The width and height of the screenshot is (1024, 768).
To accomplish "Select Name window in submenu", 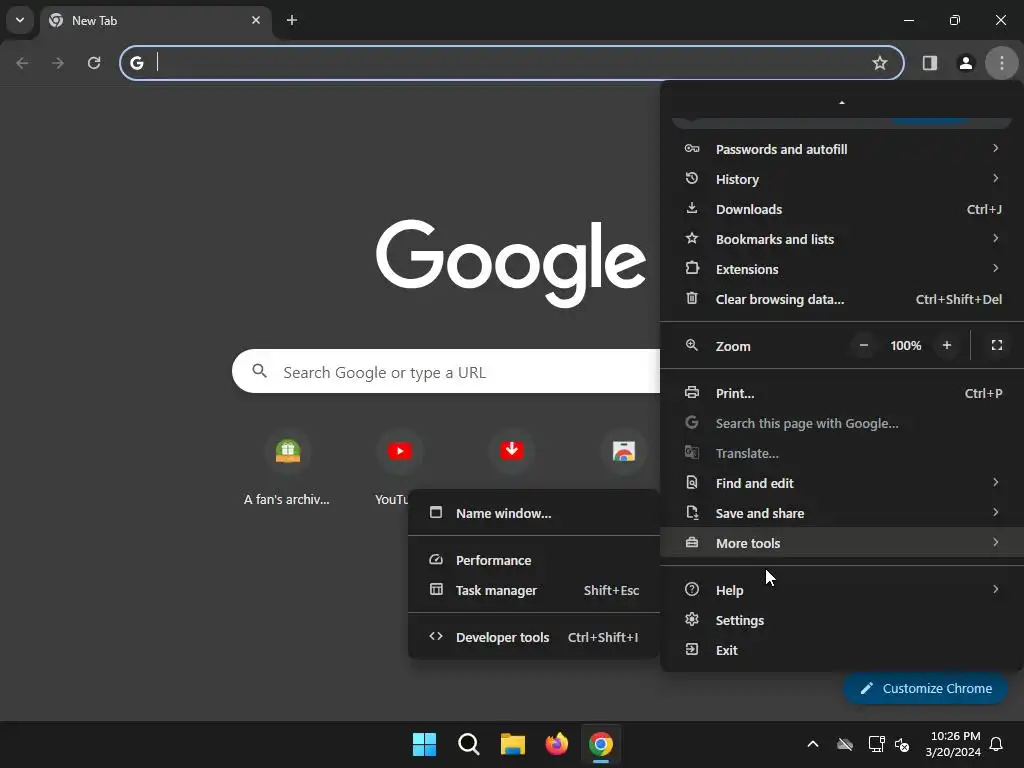I will tap(534, 513).
